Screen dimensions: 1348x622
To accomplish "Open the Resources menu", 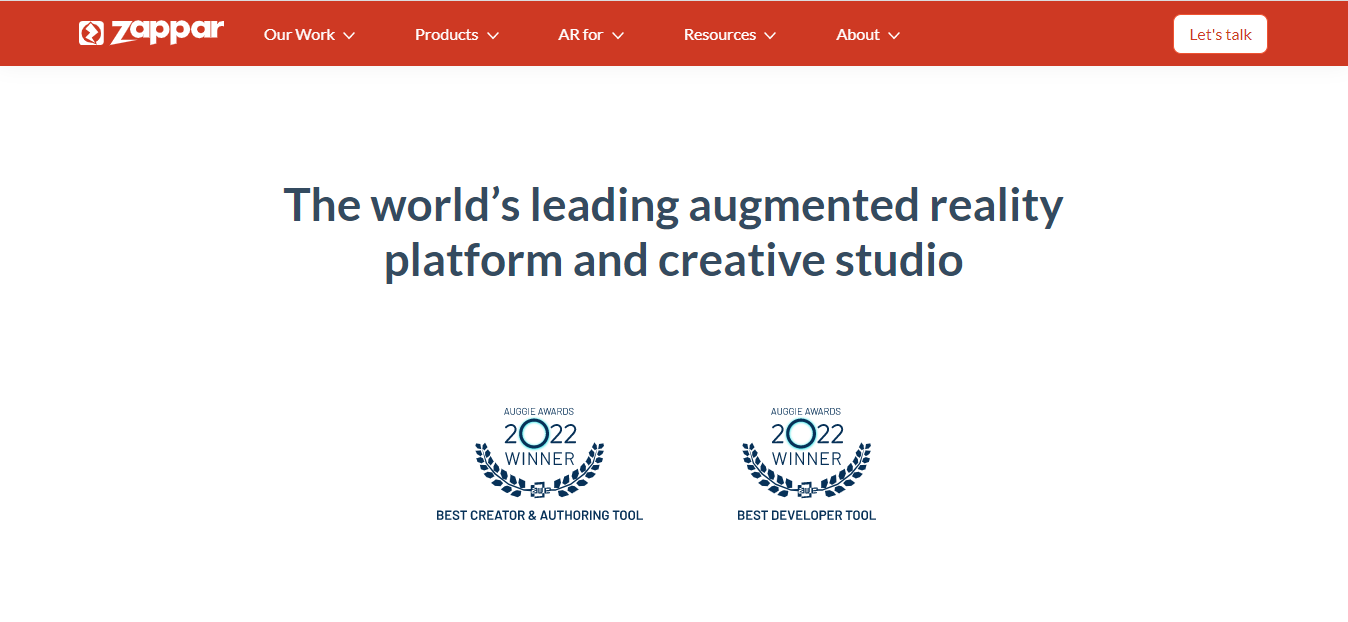I will [730, 34].
